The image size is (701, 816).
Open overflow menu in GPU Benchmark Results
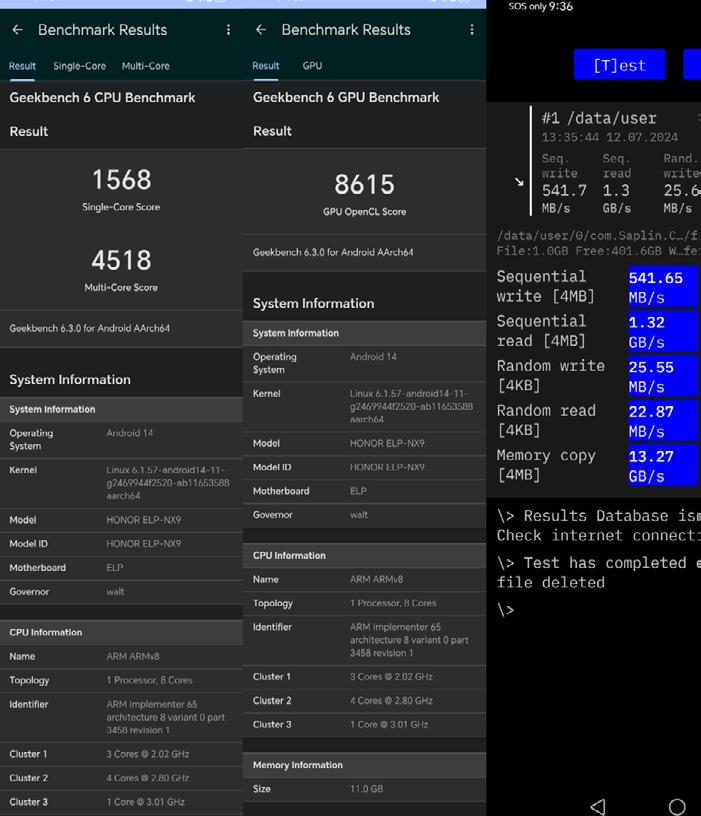pyautogui.click(x=472, y=30)
